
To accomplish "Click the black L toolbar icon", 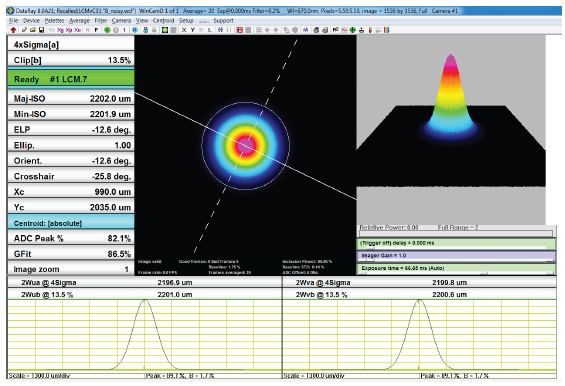I will 209,30.
